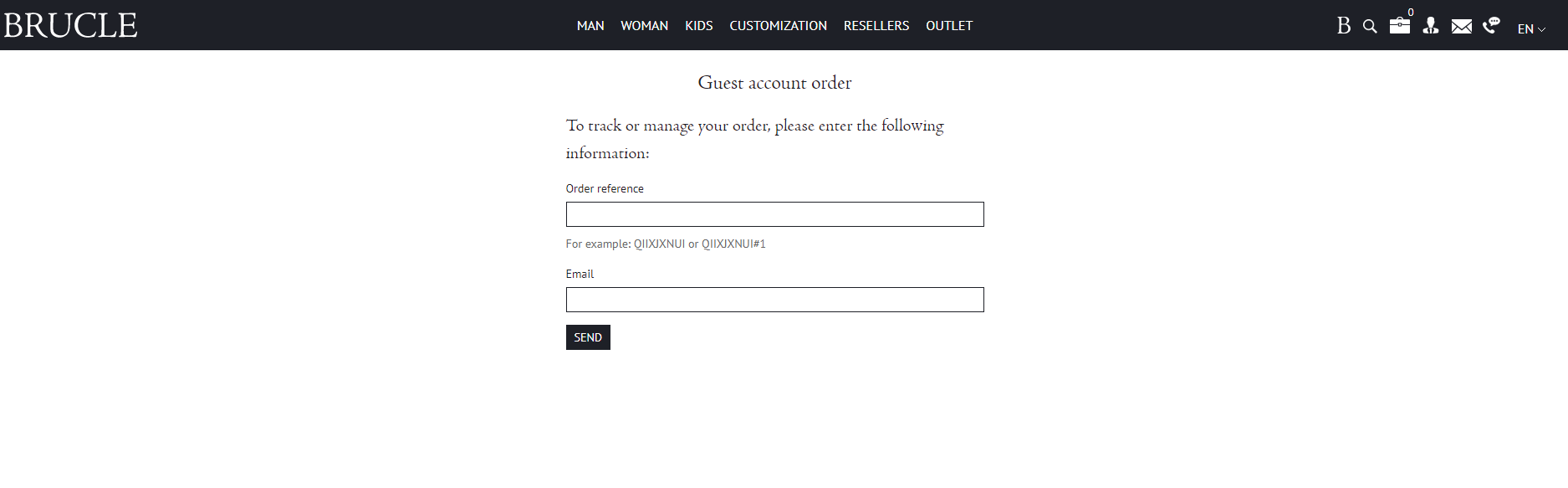Click the Order reference label

pyautogui.click(x=605, y=188)
